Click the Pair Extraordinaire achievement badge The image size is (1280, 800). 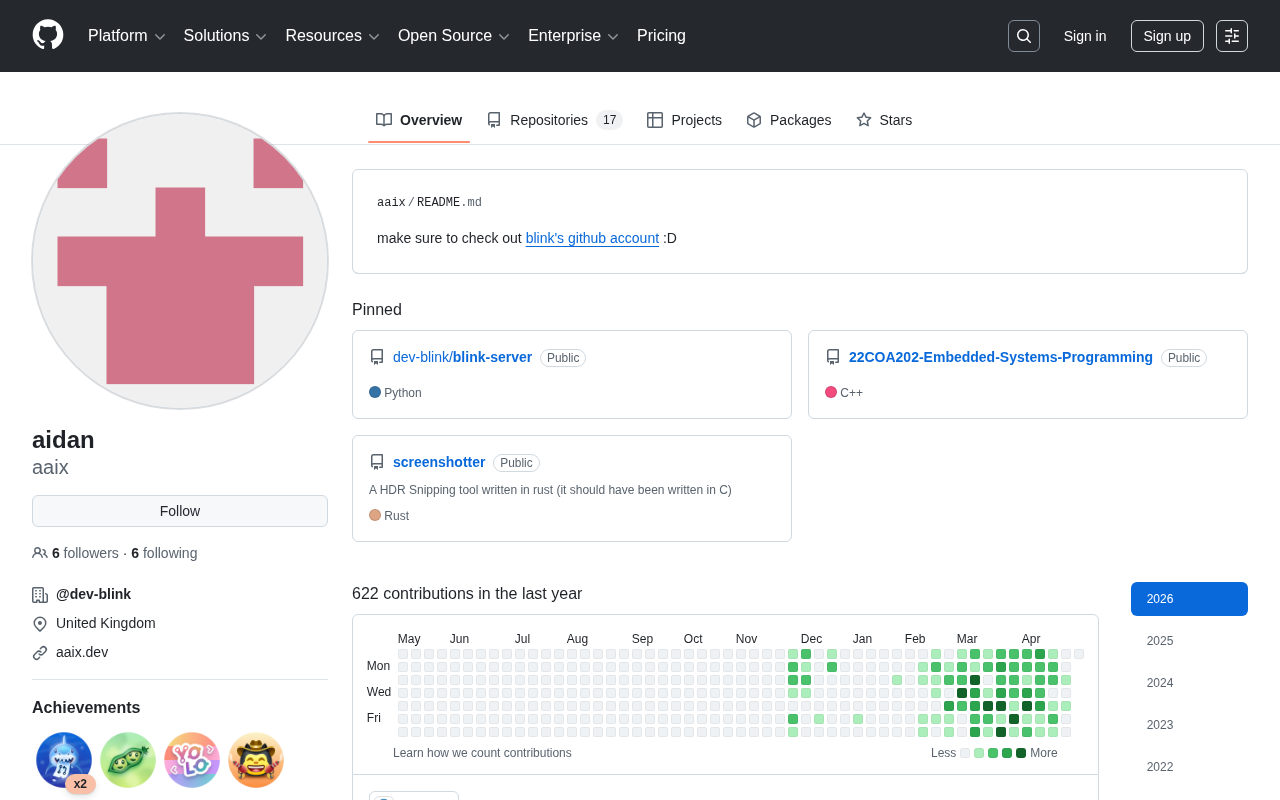point(128,760)
